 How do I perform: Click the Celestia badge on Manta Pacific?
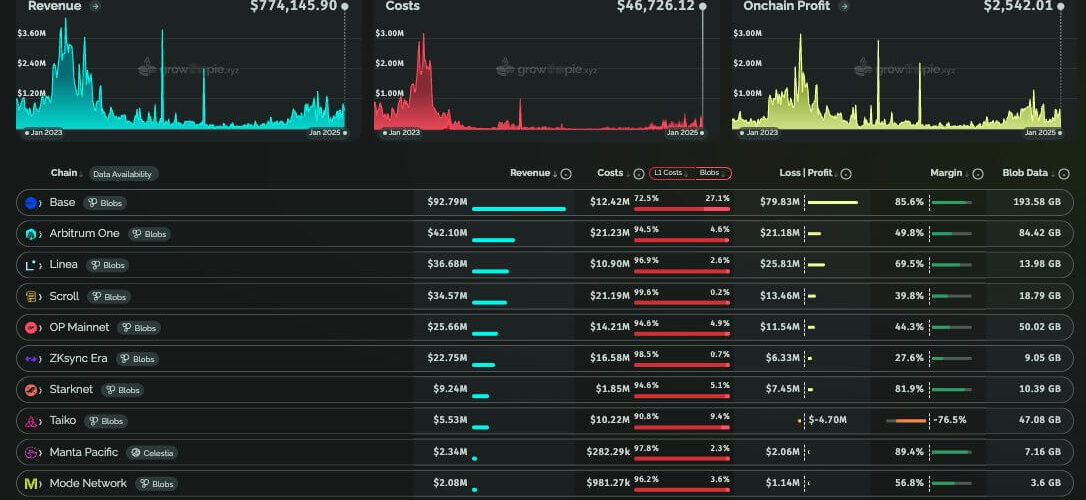click(x=152, y=453)
